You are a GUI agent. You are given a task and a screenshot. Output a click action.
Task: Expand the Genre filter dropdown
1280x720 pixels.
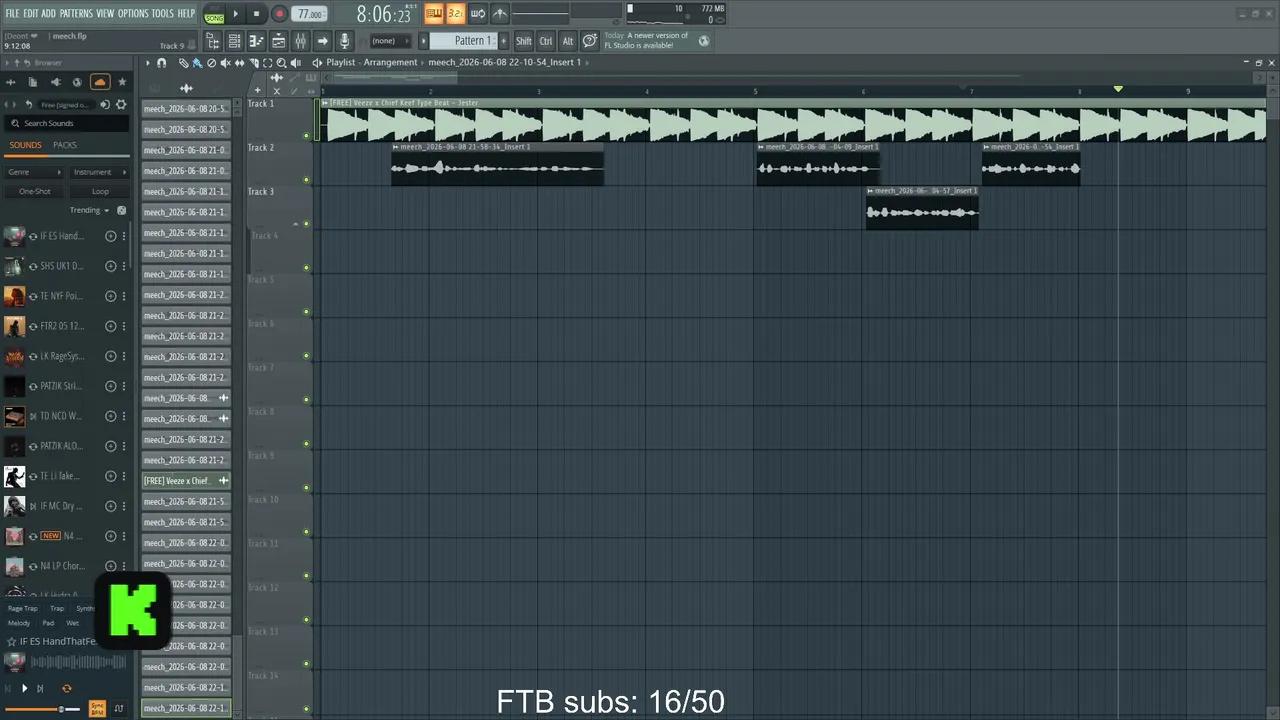[x=33, y=172]
